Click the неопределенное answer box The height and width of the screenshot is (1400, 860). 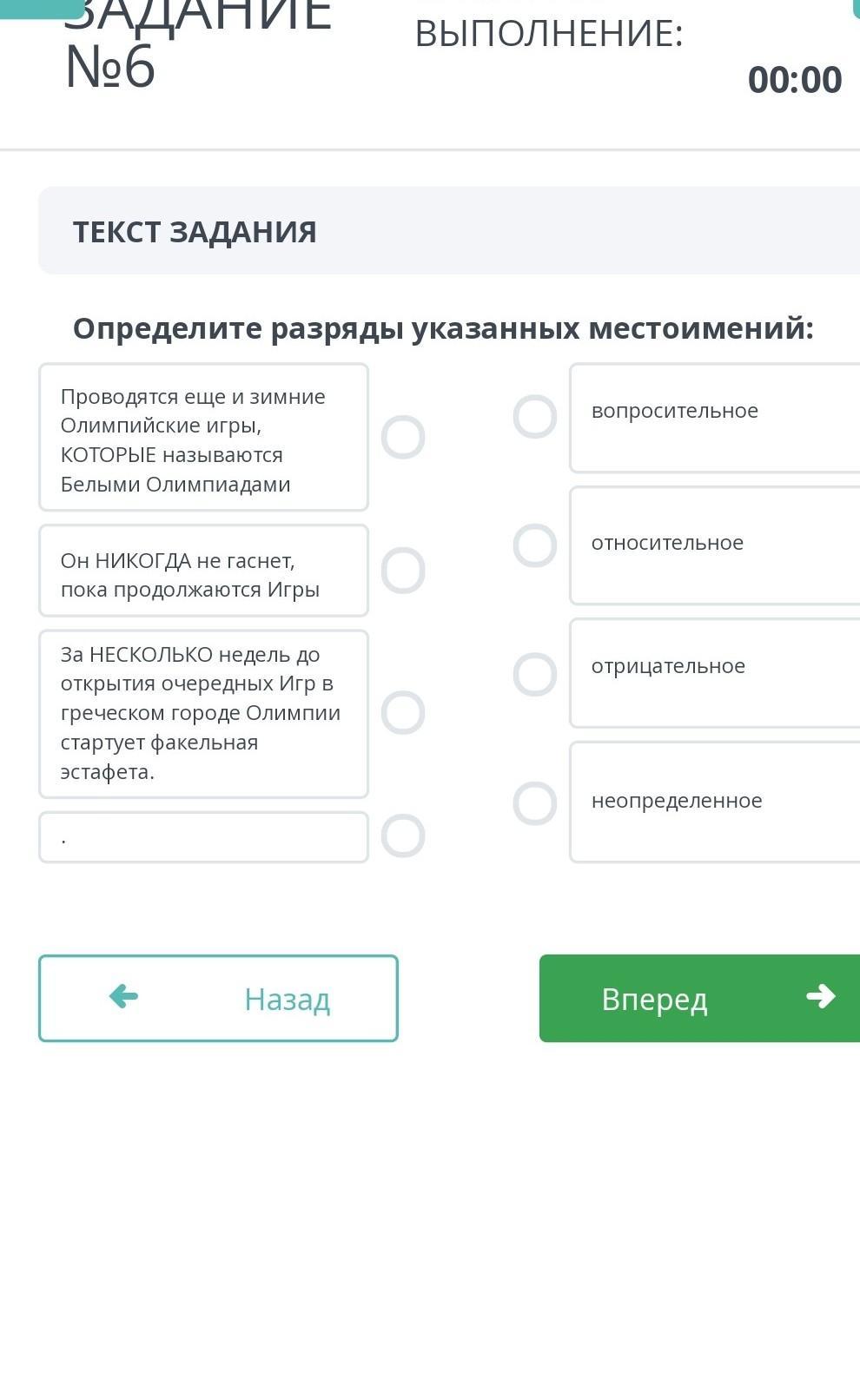tap(714, 802)
